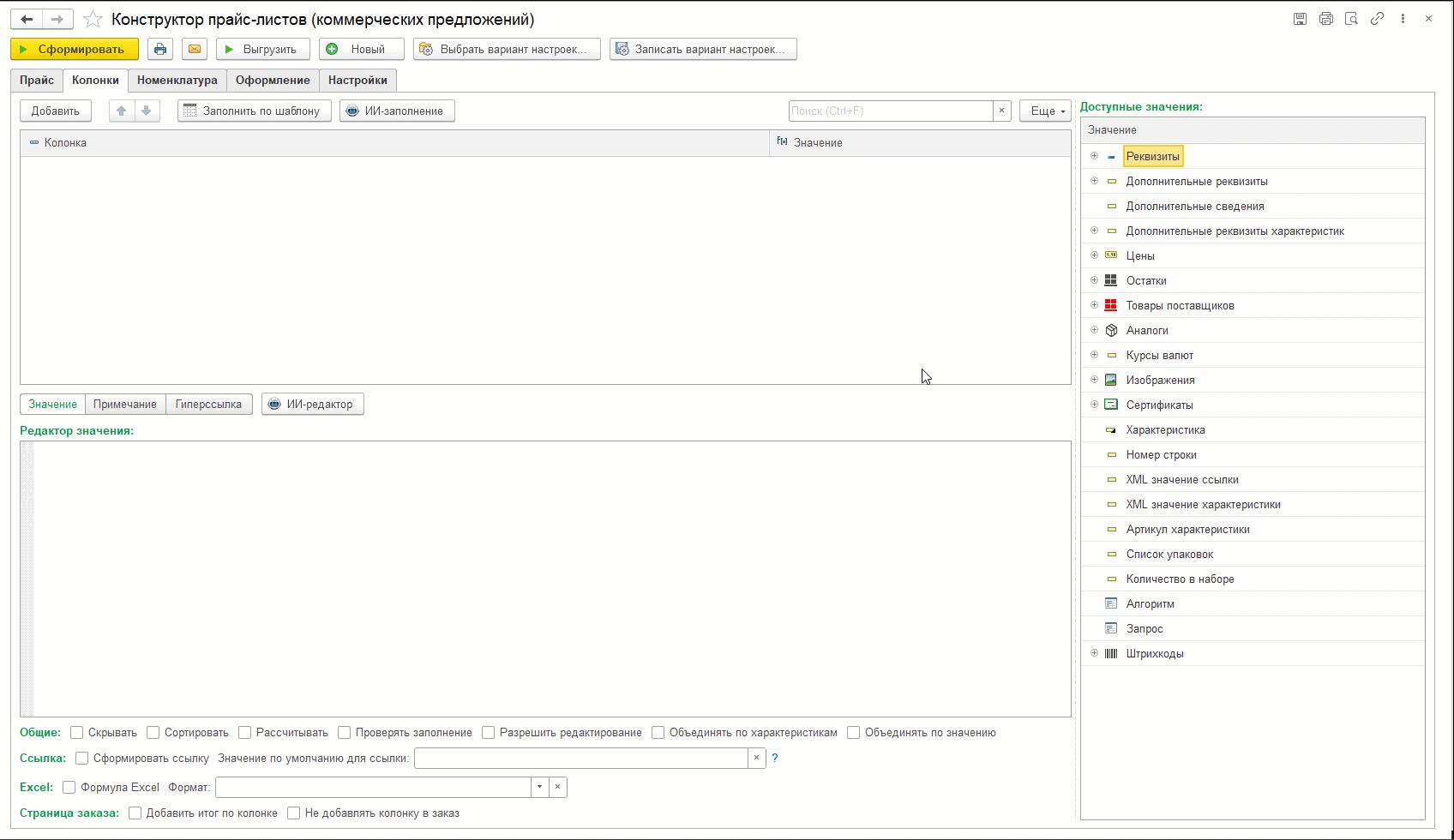Check Объединять по значению
This screenshot has height=840, width=1454.
[854, 732]
